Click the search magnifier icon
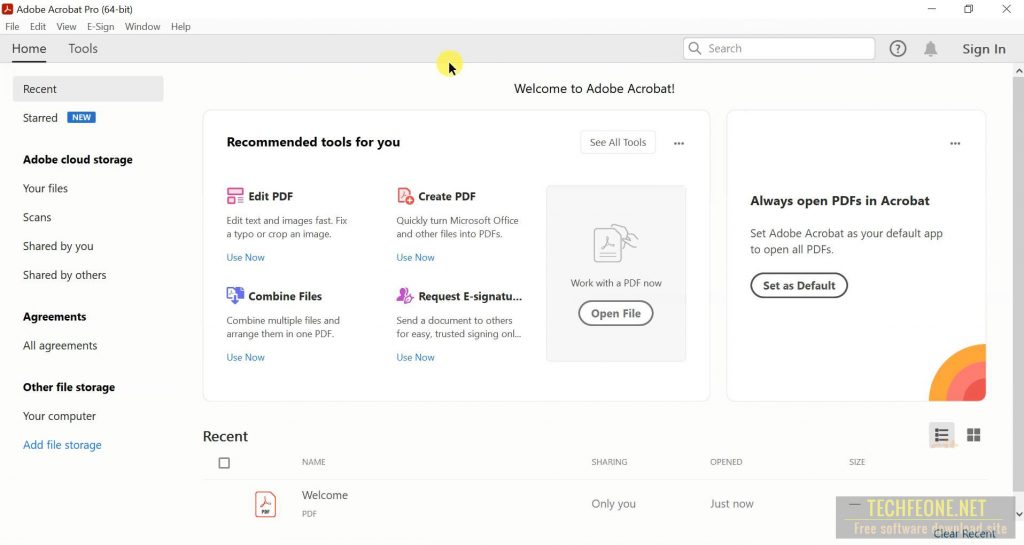1024x545 pixels. click(695, 48)
